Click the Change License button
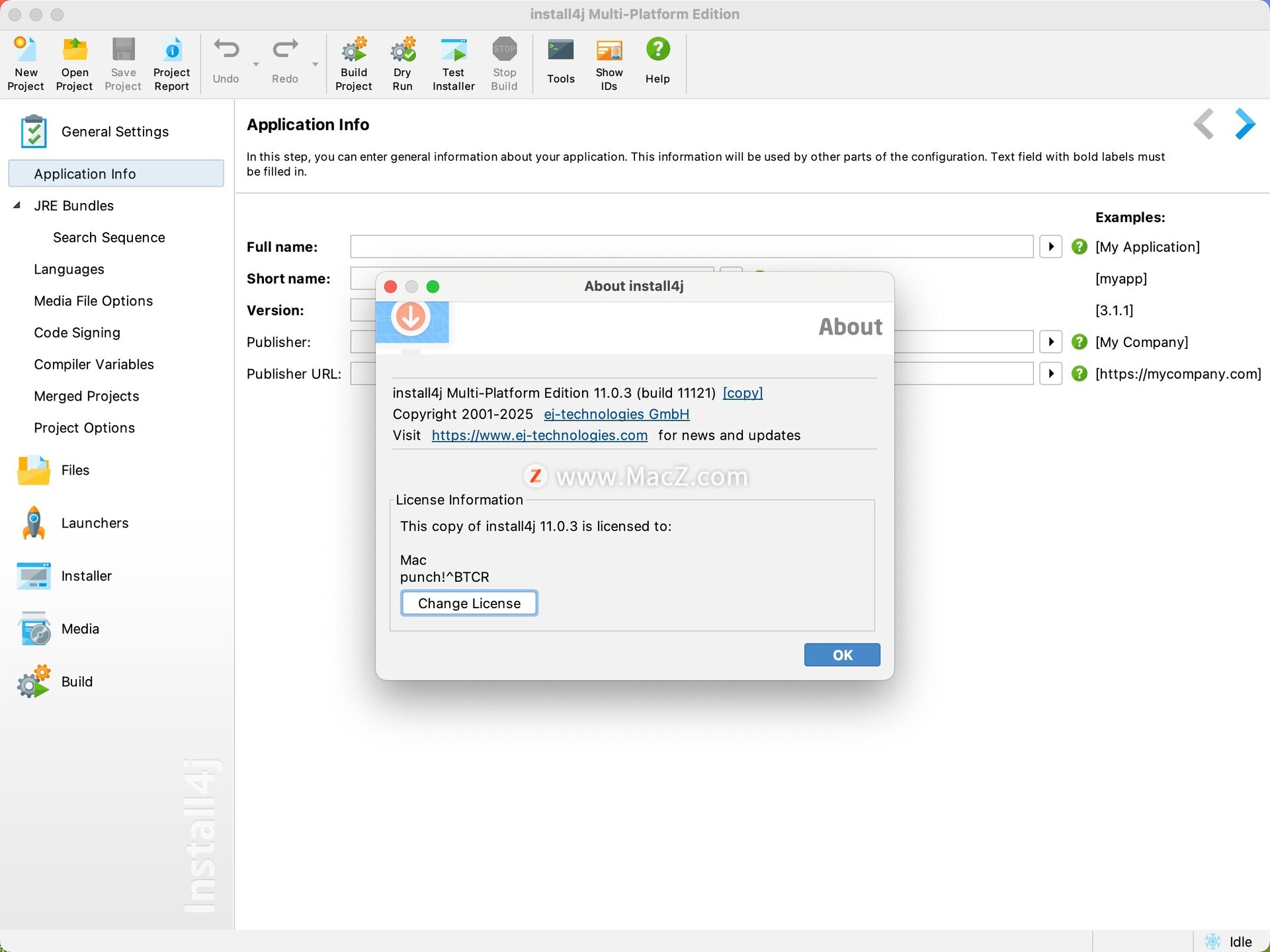The height and width of the screenshot is (952, 1270). point(469,603)
